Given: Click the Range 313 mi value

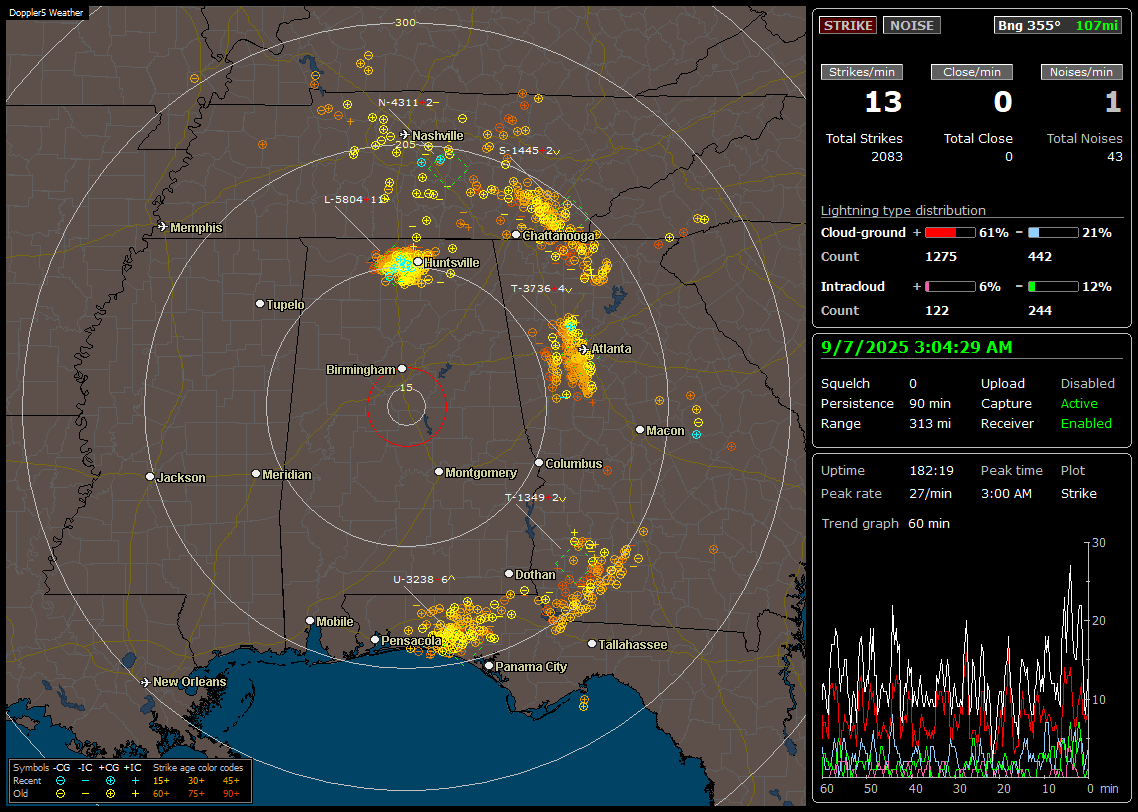Looking at the screenshot, I should pyautogui.click(x=930, y=424).
